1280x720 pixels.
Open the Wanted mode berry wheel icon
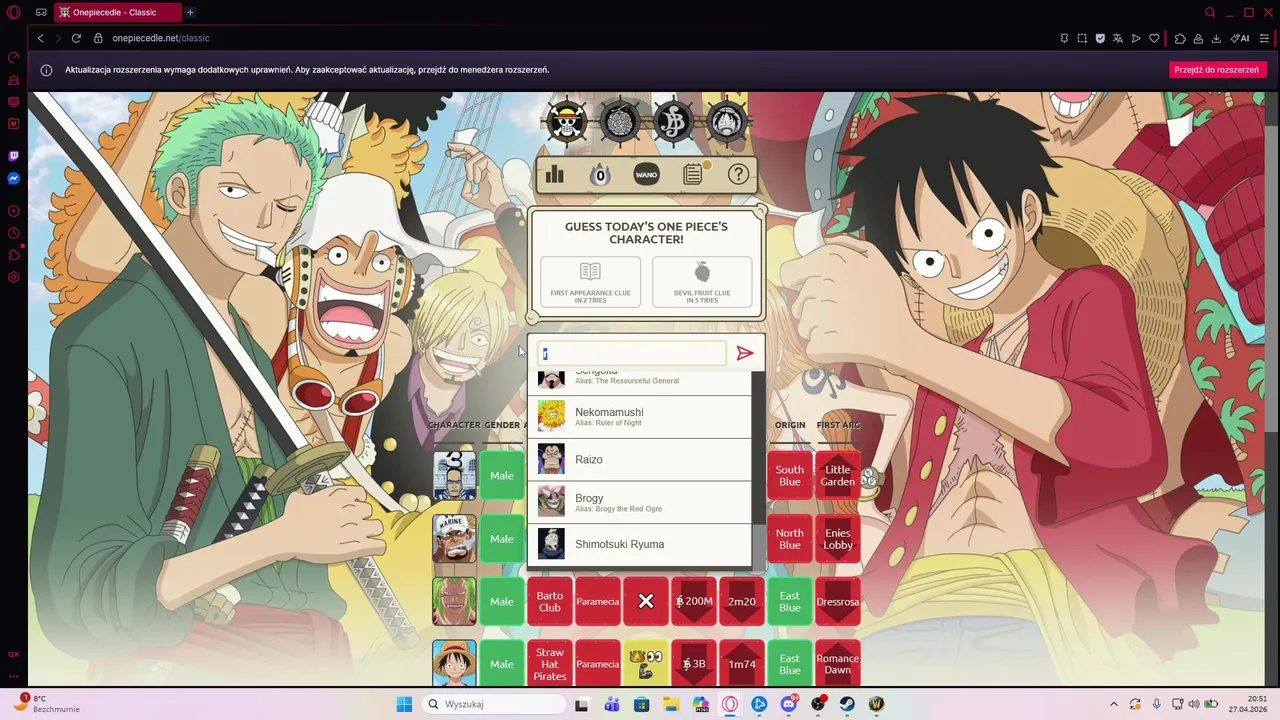click(x=673, y=123)
